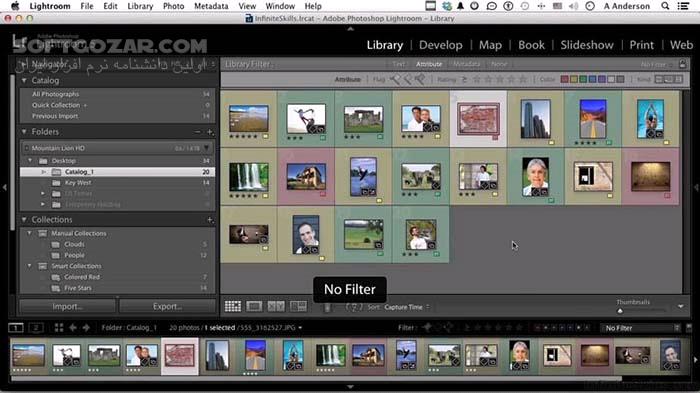Toggle the a-z sort direction icon
The height and width of the screenshot is (393, 700).
click(x=354, y=307)
